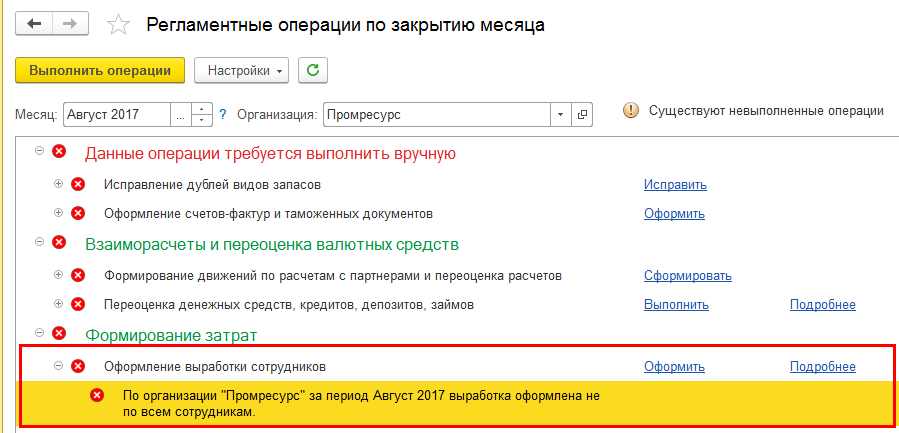Click the ellipsis button in month field
Image resolution: width=899 pixels, height=433 pixels.
(181, 114)
